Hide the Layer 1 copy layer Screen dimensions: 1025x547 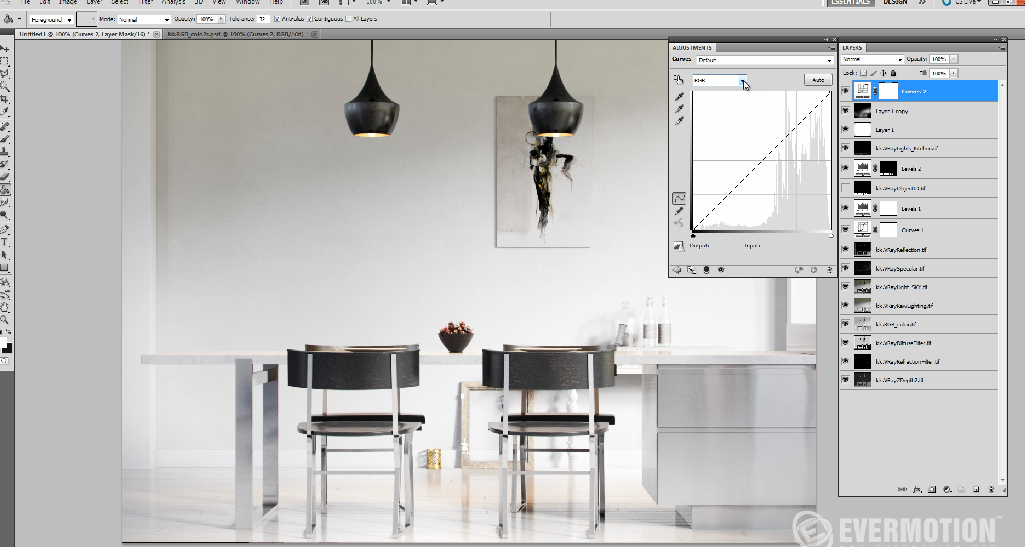click(846, 111)
